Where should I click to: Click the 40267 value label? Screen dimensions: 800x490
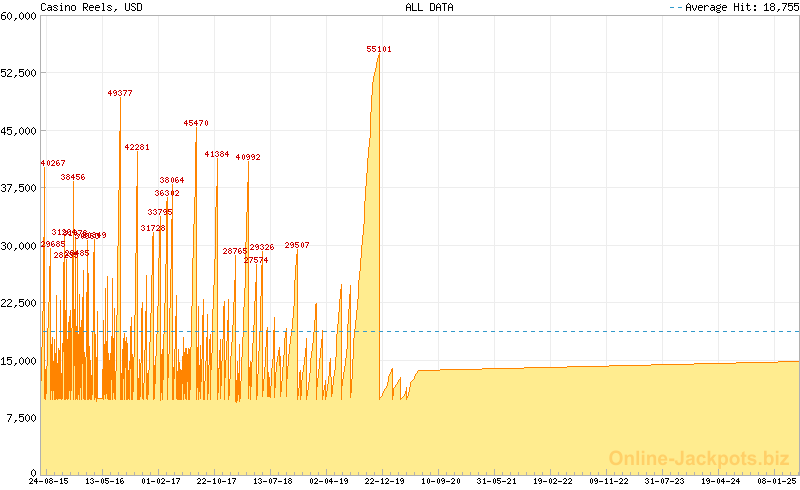pos(53,163)
